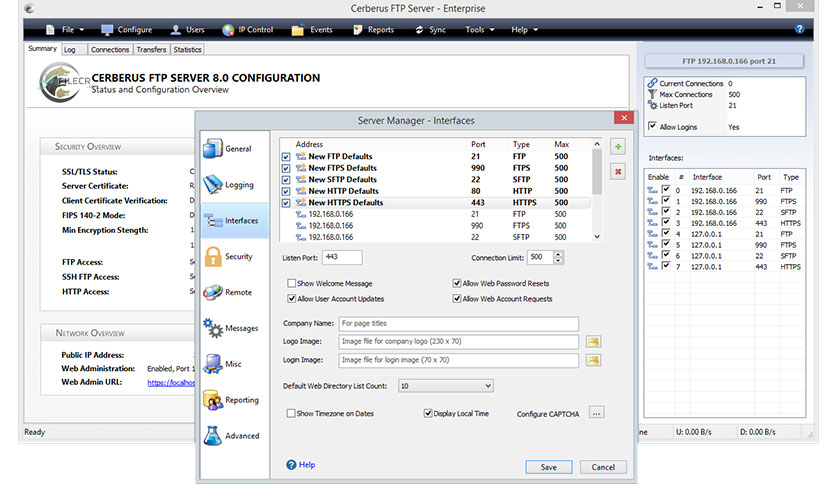Add a new interface with green plus
836x484 pixels.
tap(618, 147)
